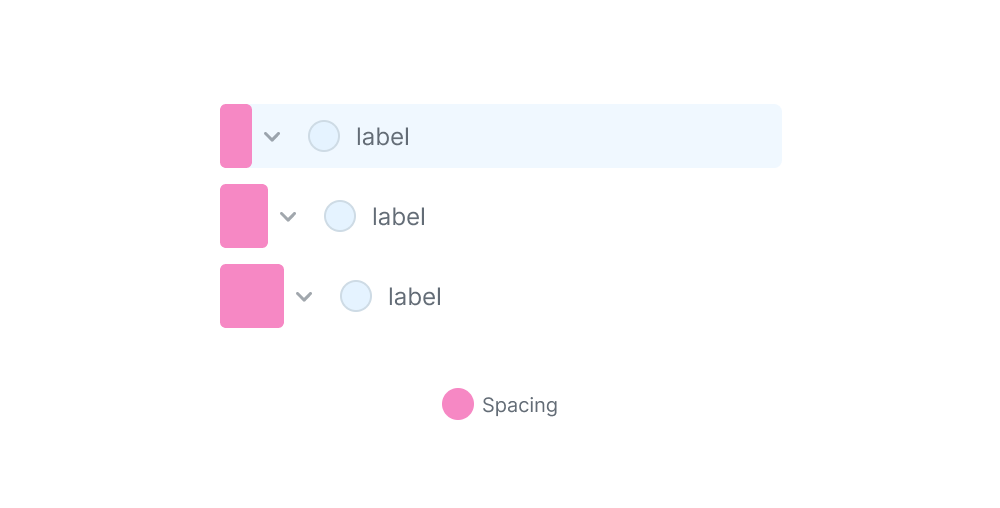Screen dimensions: 1000x508
Task: Select the circle in the highlighted row
Action: (324, 136)
